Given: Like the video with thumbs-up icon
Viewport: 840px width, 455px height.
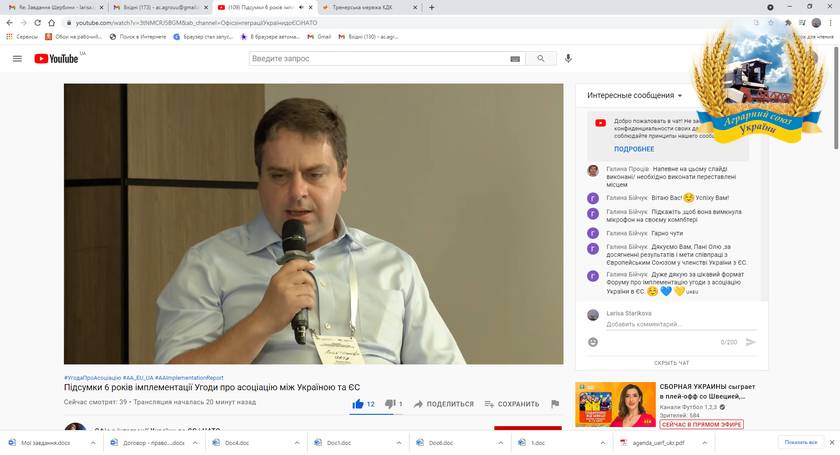Looking at the screenshot, I should [358, 404].
